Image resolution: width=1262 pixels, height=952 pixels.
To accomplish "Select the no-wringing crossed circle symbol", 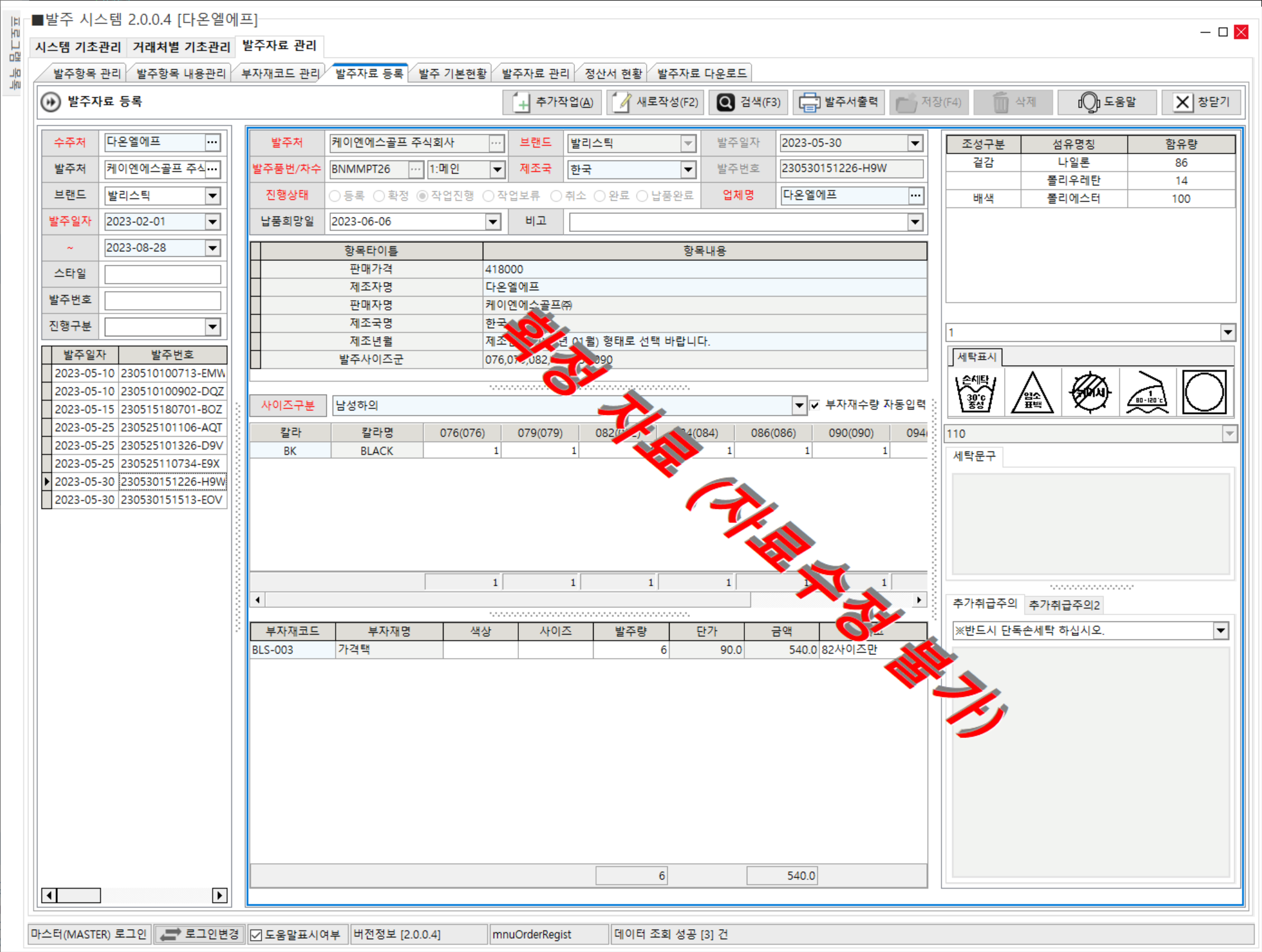I will (1089, 392).
